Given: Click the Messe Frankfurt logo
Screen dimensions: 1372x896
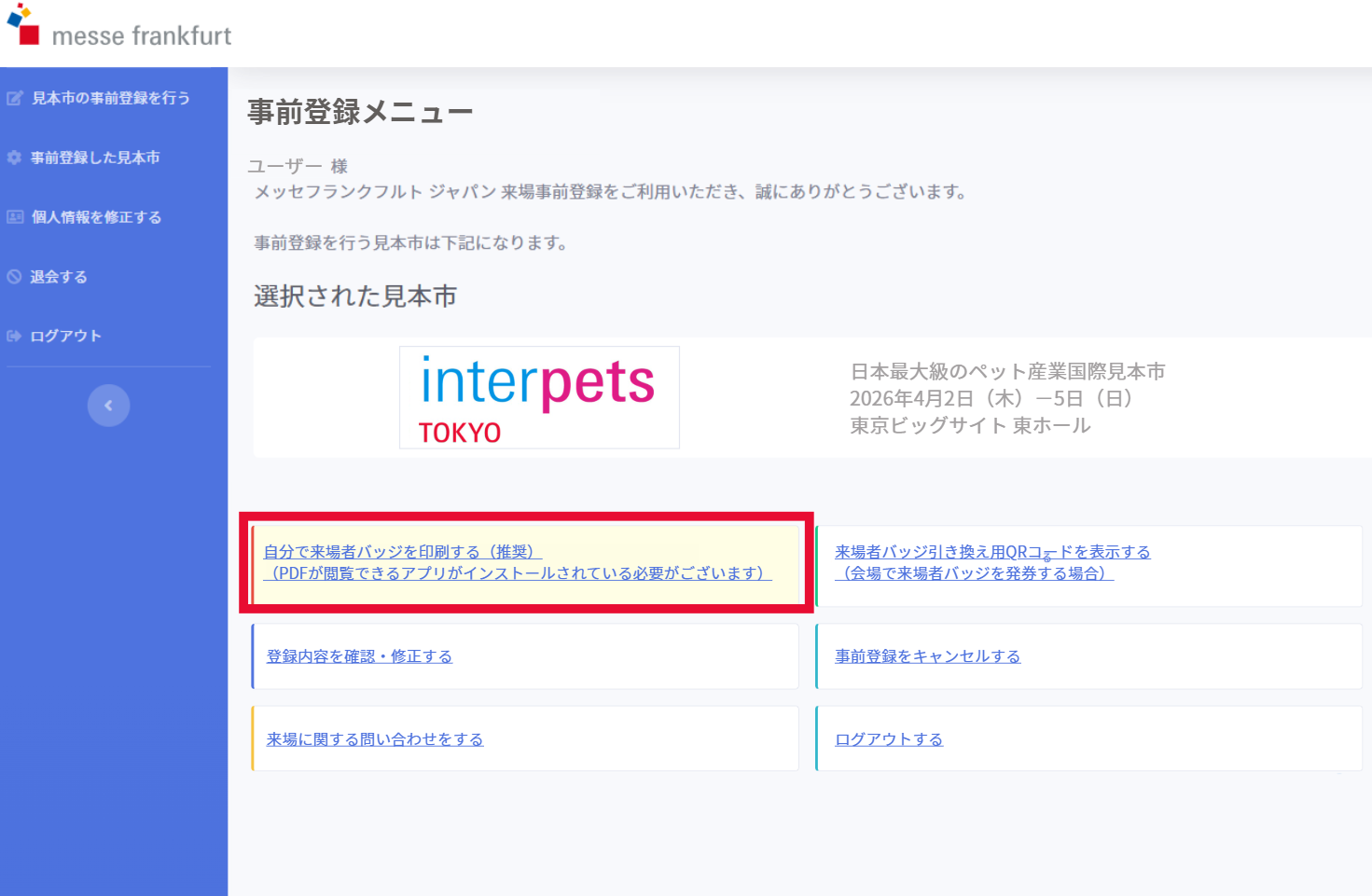Looking at the screenshot, I should point(119,28).
